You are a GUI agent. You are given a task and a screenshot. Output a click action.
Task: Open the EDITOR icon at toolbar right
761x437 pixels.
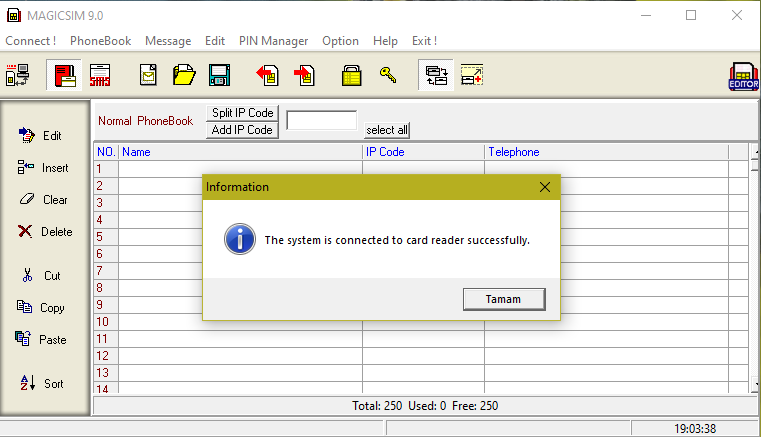pyautogui.click(x=744, y=76)
